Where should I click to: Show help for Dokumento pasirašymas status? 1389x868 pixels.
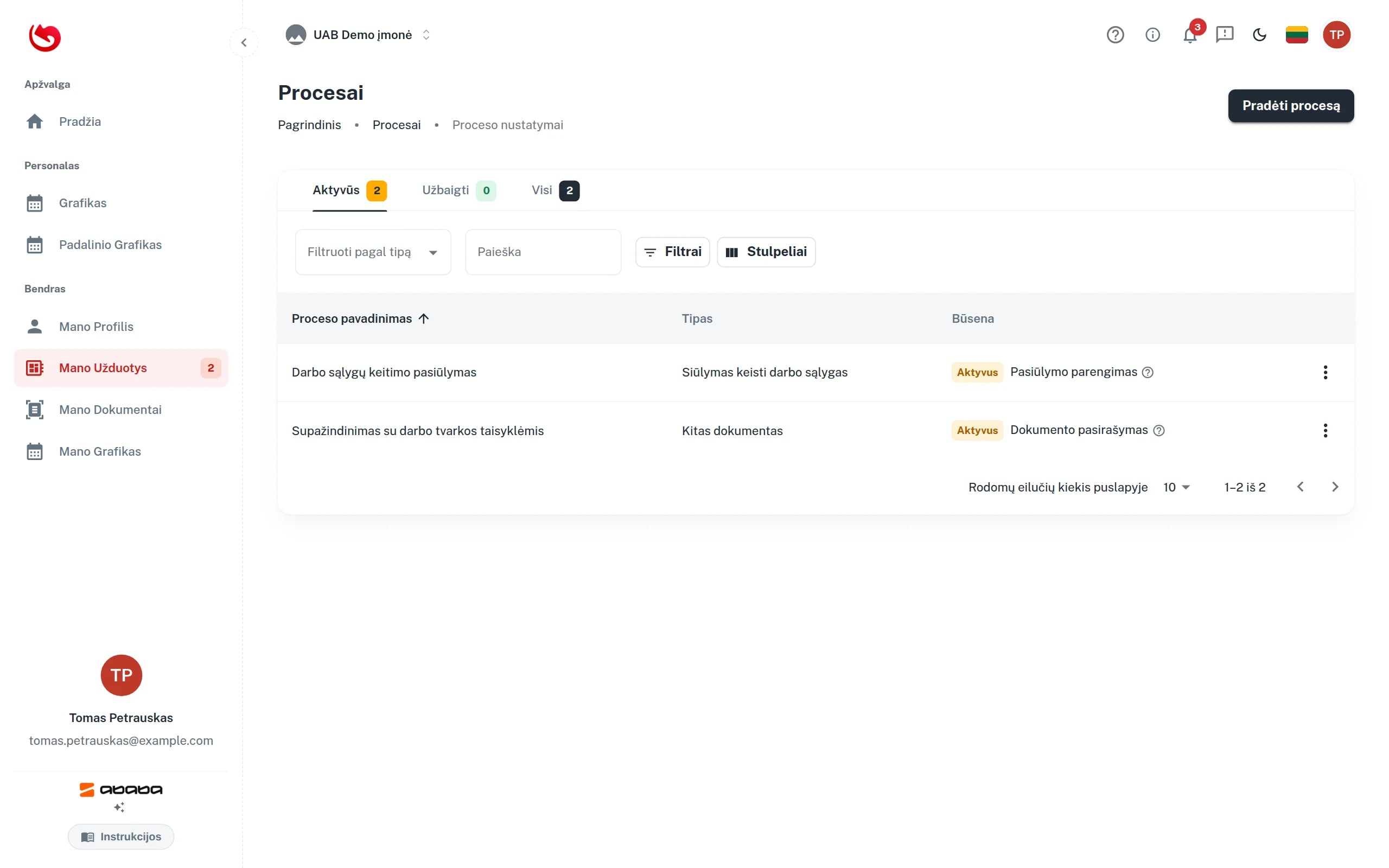pos(1158,431)
